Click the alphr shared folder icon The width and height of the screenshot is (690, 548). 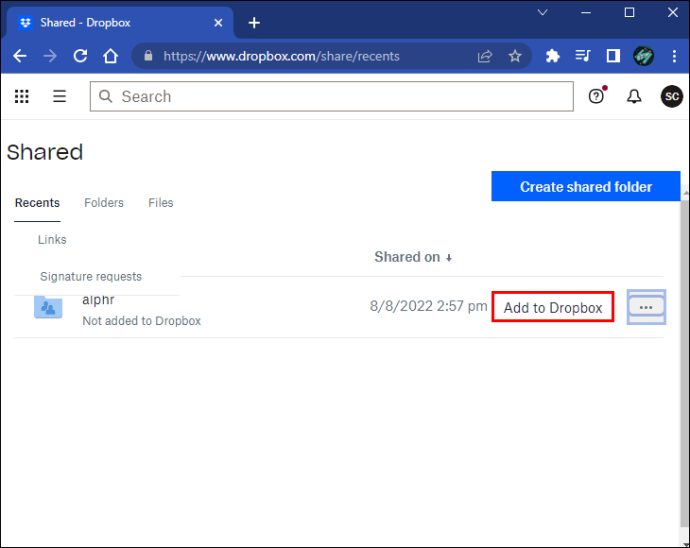[x=48, y=307]
